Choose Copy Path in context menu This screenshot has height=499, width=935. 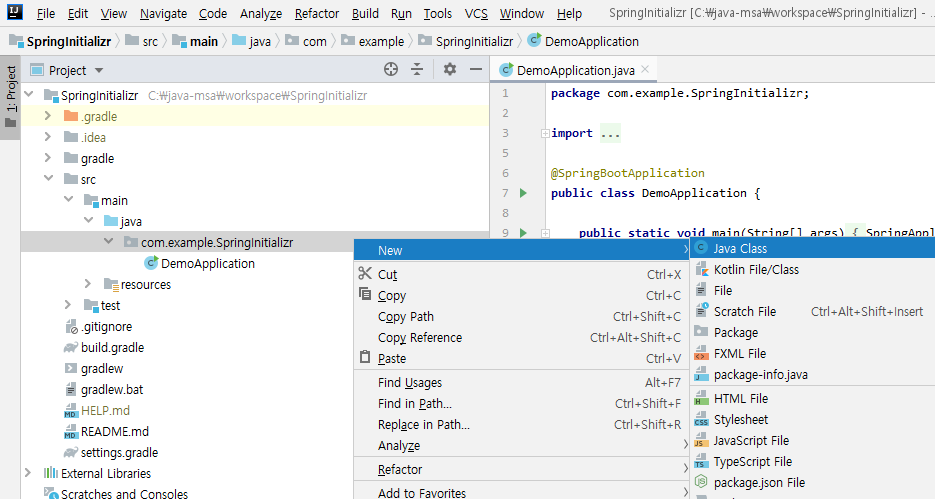tap(521, 317)
